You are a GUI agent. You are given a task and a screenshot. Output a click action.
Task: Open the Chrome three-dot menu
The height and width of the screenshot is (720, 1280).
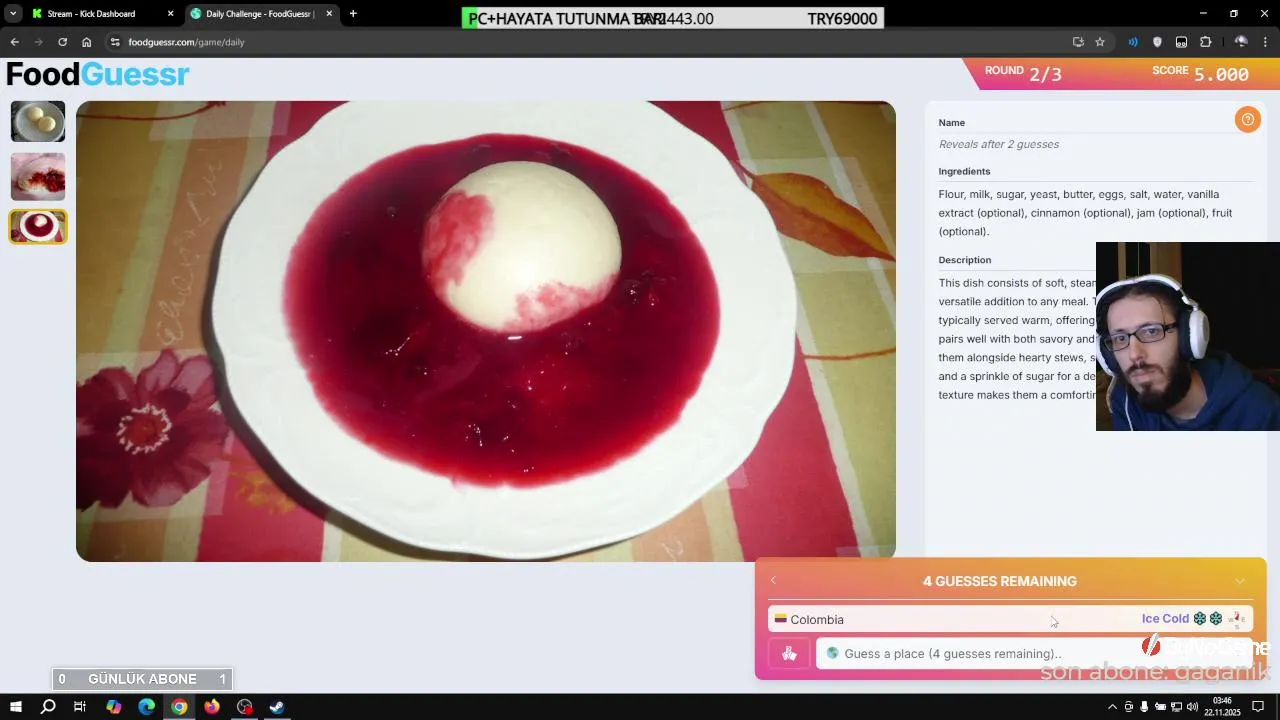[x=1266, y=42]
